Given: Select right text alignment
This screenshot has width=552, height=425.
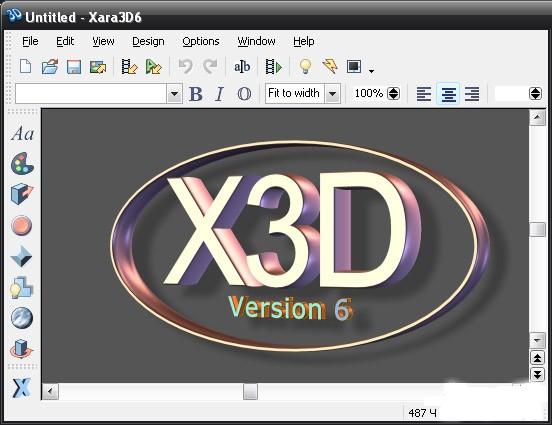Looking at the screenshot, I should pos(472,94).
